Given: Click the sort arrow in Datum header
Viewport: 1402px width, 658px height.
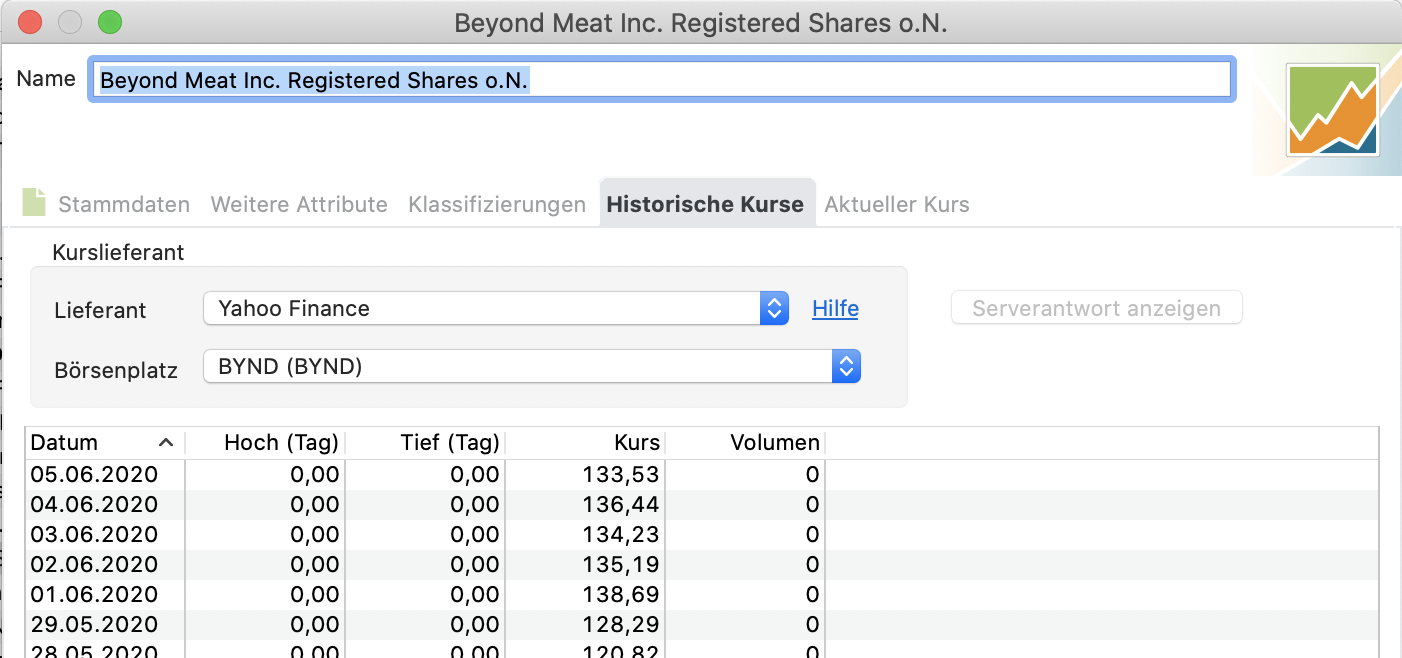Looking at the screenshot, I should pos(166,443).
